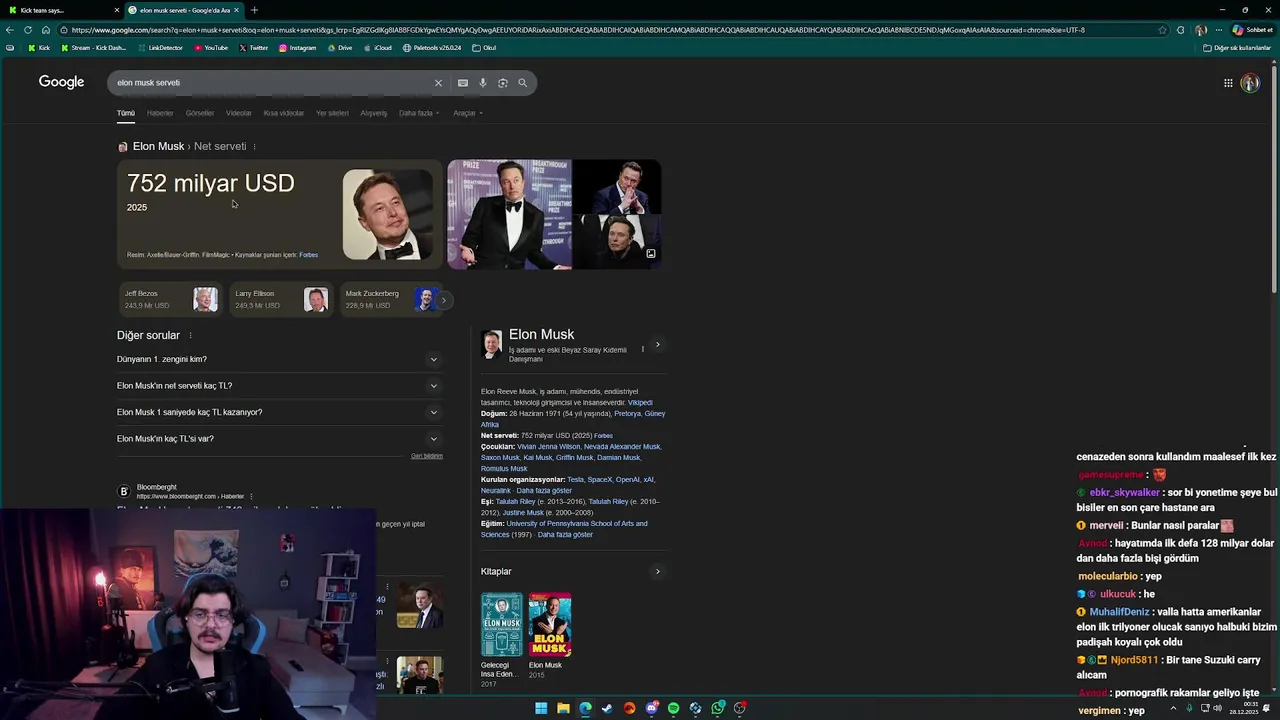Open the tuxedo photo of Elon Musk
The height and width of the screenshot is (720, 1280).
(x=509, y=214)
